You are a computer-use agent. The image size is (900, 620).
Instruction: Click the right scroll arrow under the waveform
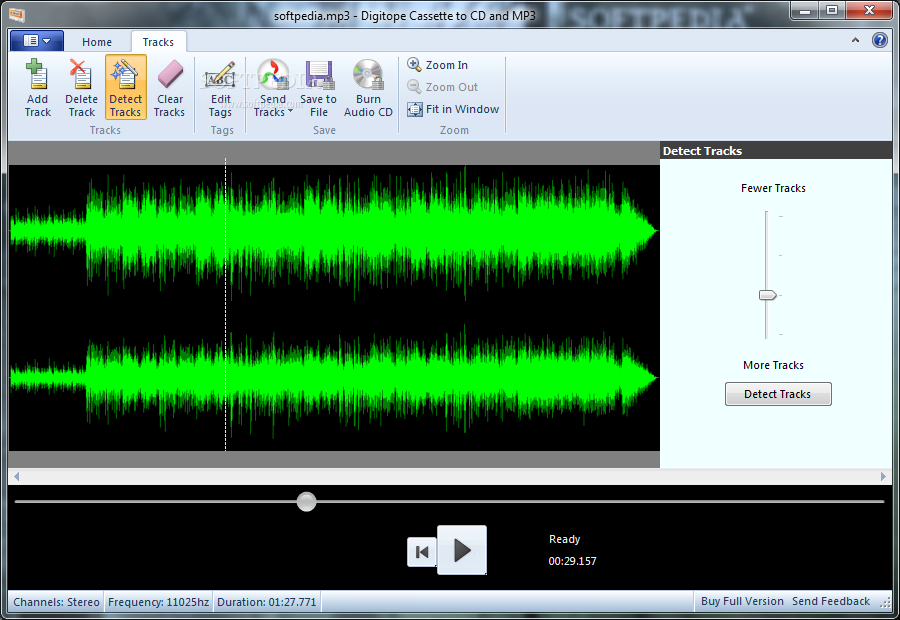click(x=883, y=476)
